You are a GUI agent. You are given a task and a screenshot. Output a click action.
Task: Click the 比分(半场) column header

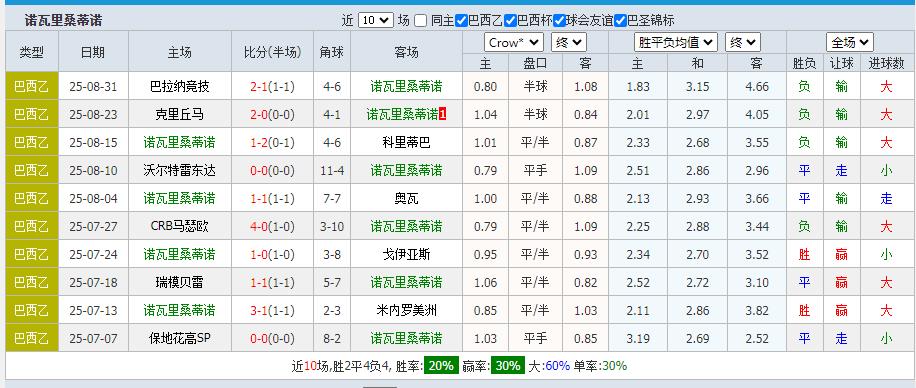click(x=272, y=52)
